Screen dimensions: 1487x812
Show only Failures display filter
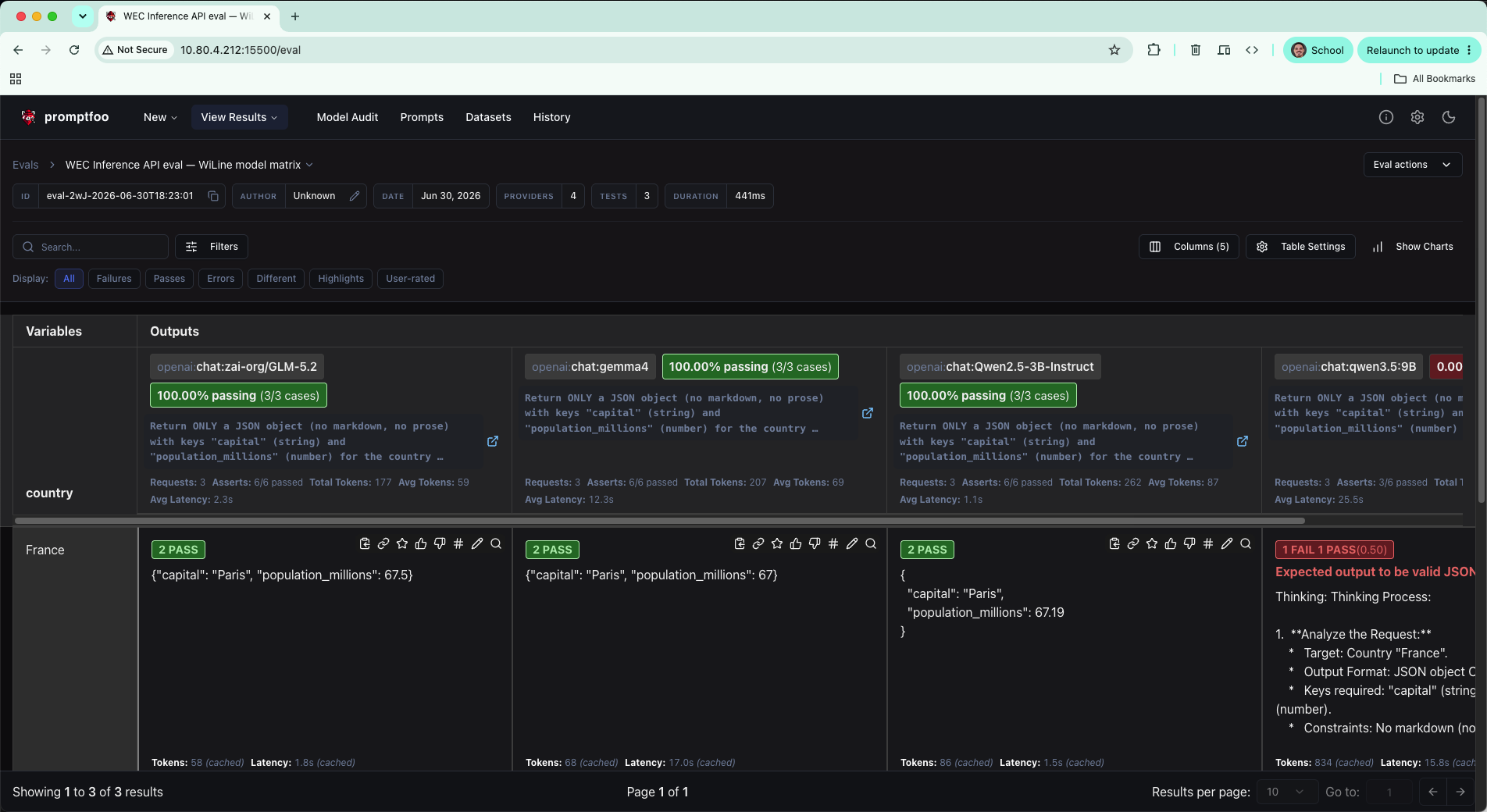[114, 279]
